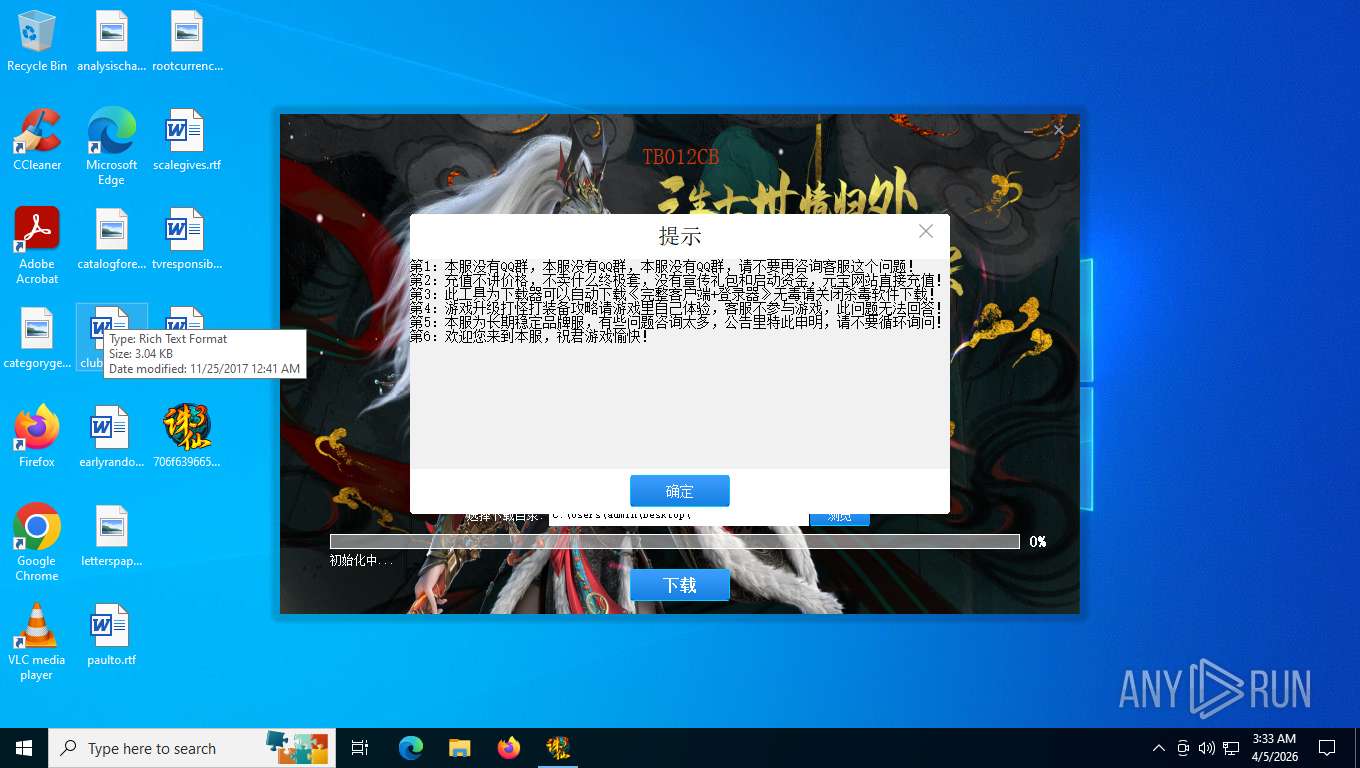Open the 3:33 AM clock and calendar

click(1274, 748)
